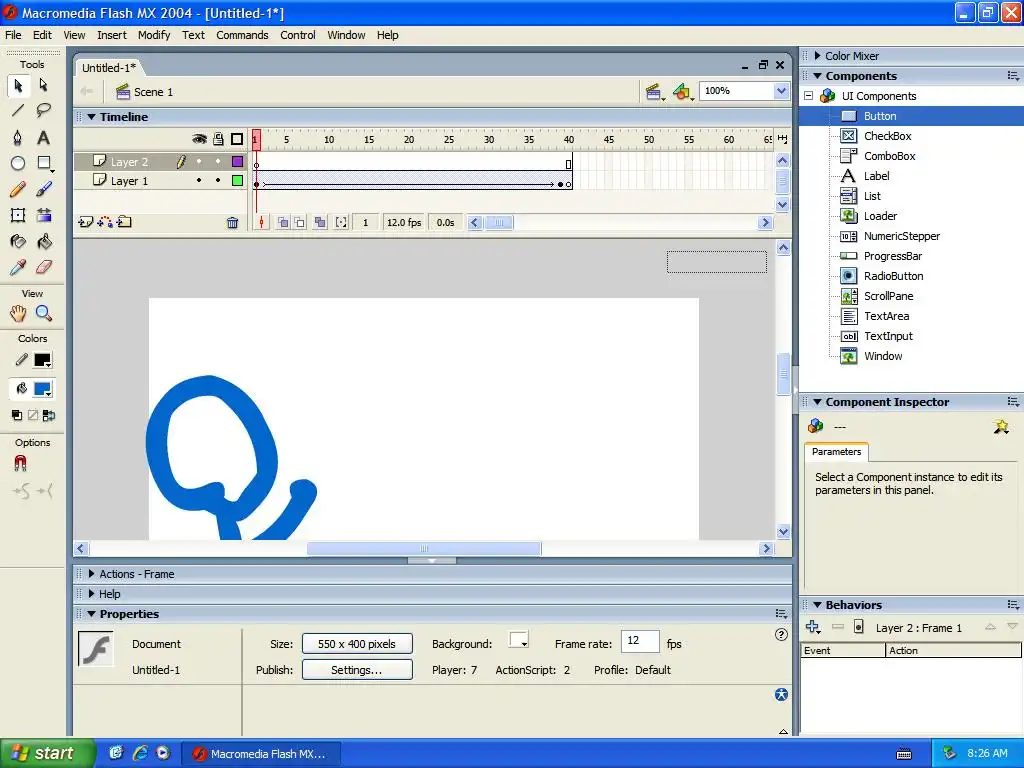This screenshot has height=768, width=1024.
Task: Collapse the Timeline panel
Action: tap(92, 117)
